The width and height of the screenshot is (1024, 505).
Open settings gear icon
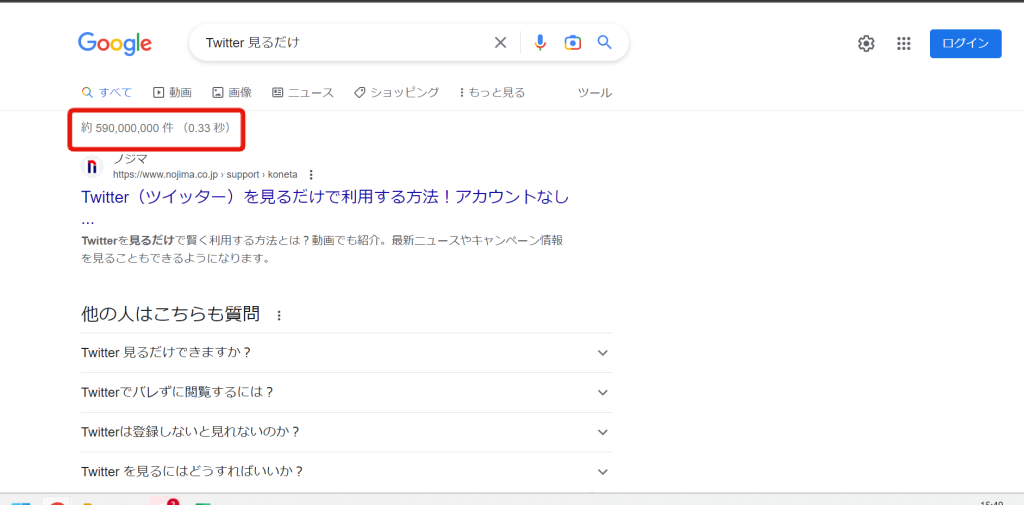(866, 44)
